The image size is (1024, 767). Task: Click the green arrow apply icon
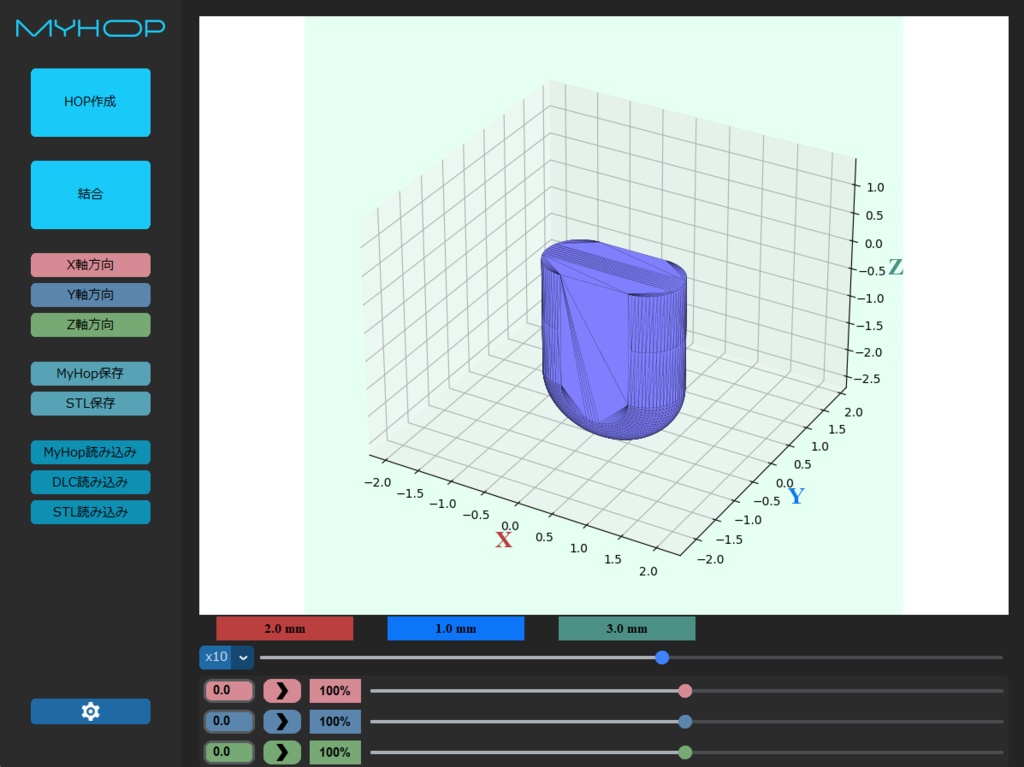[282, 752]
